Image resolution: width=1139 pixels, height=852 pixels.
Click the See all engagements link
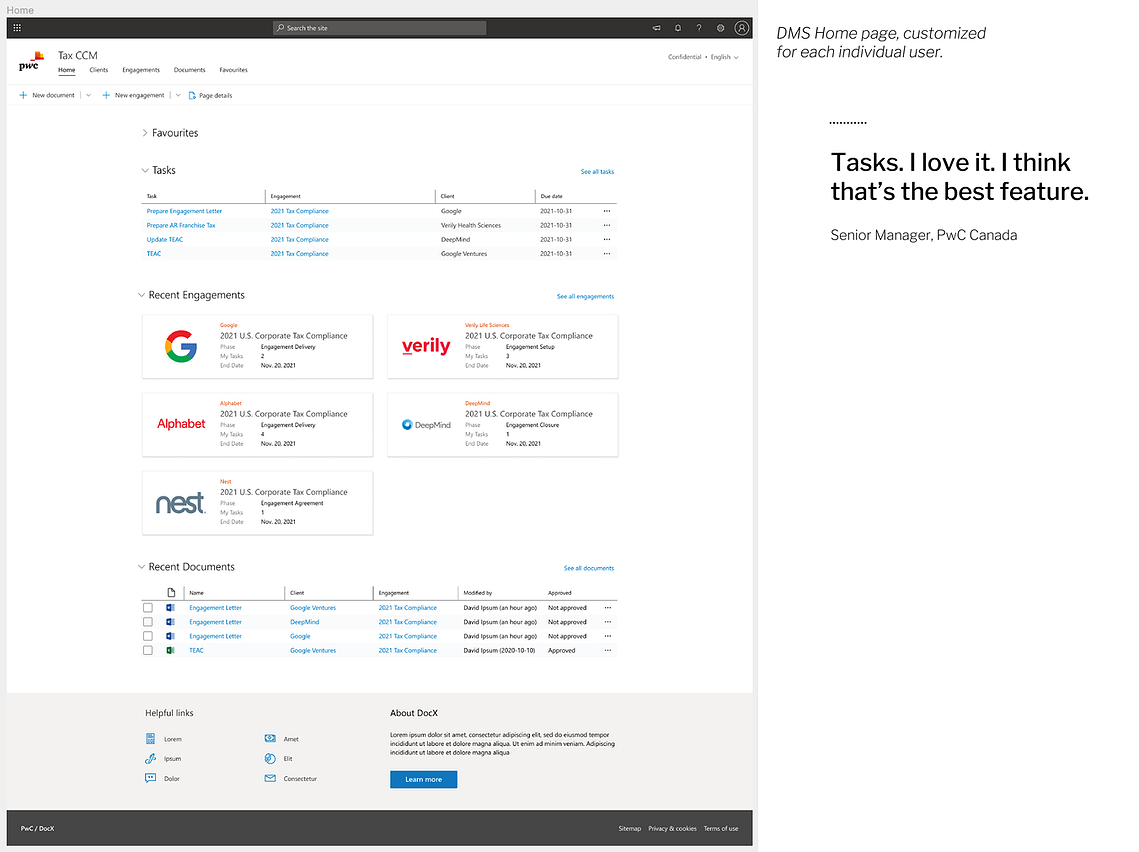585,296
